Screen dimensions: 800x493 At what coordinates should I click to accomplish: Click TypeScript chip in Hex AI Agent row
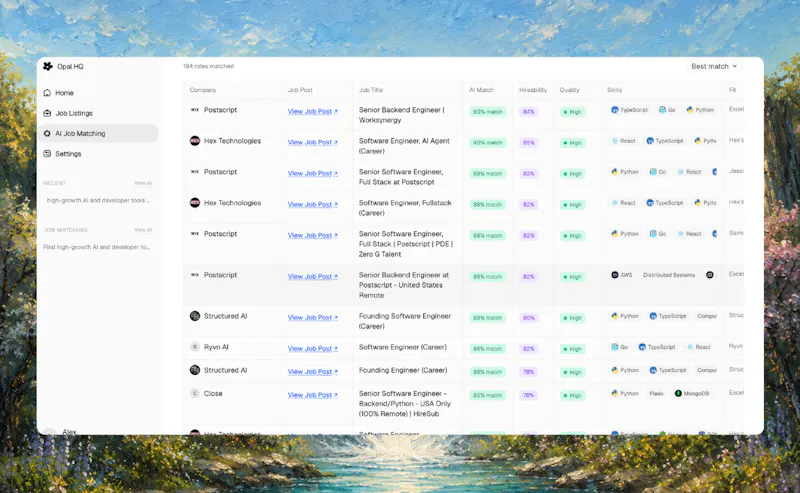point(665,141)
